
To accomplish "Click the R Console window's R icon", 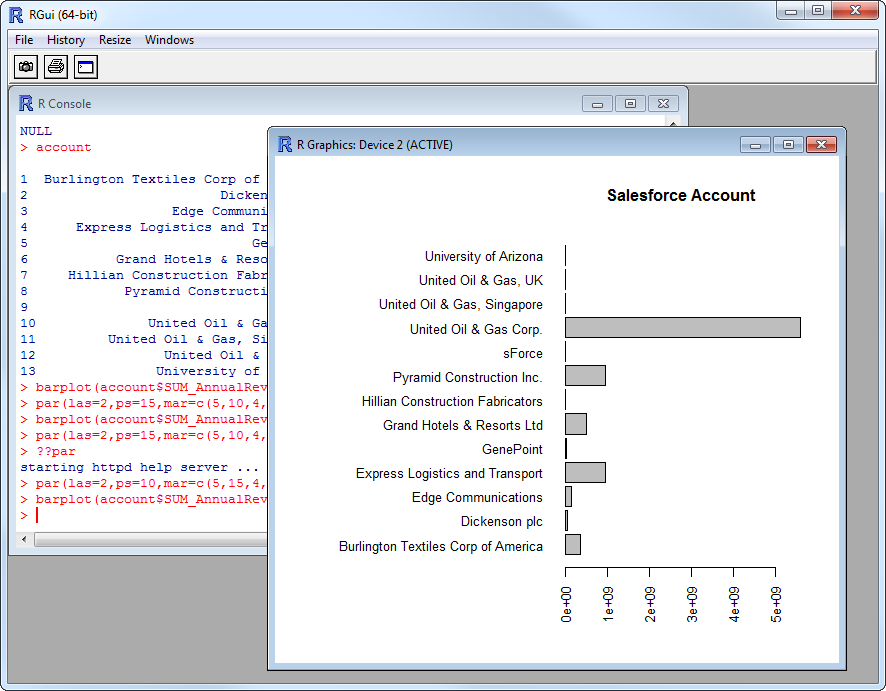I will coord(26,104).
